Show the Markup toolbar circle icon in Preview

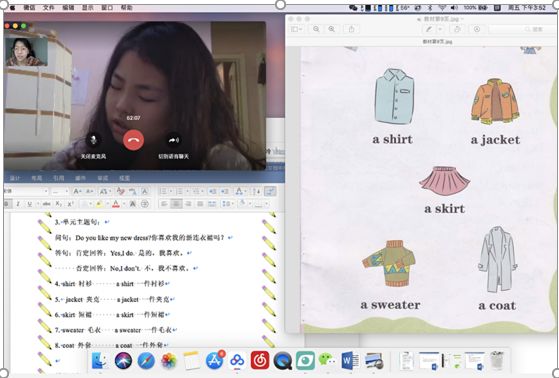(477, 29)
